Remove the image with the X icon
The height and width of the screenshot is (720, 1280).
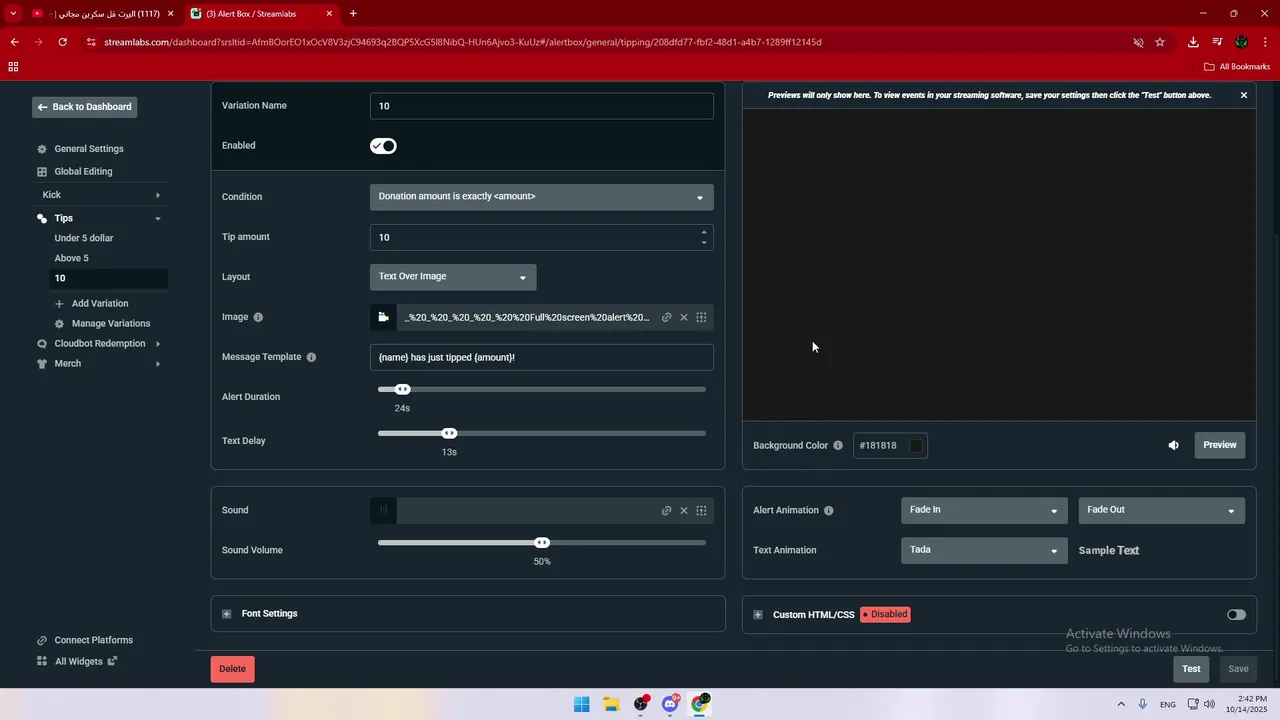pos(684,317)
